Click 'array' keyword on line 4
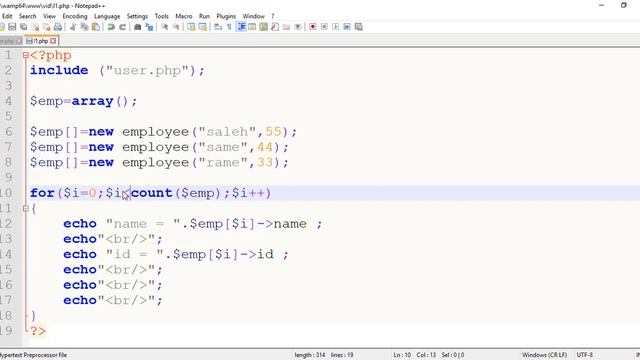The height and width of the screenshot is (360, 640). pos(92,101)
